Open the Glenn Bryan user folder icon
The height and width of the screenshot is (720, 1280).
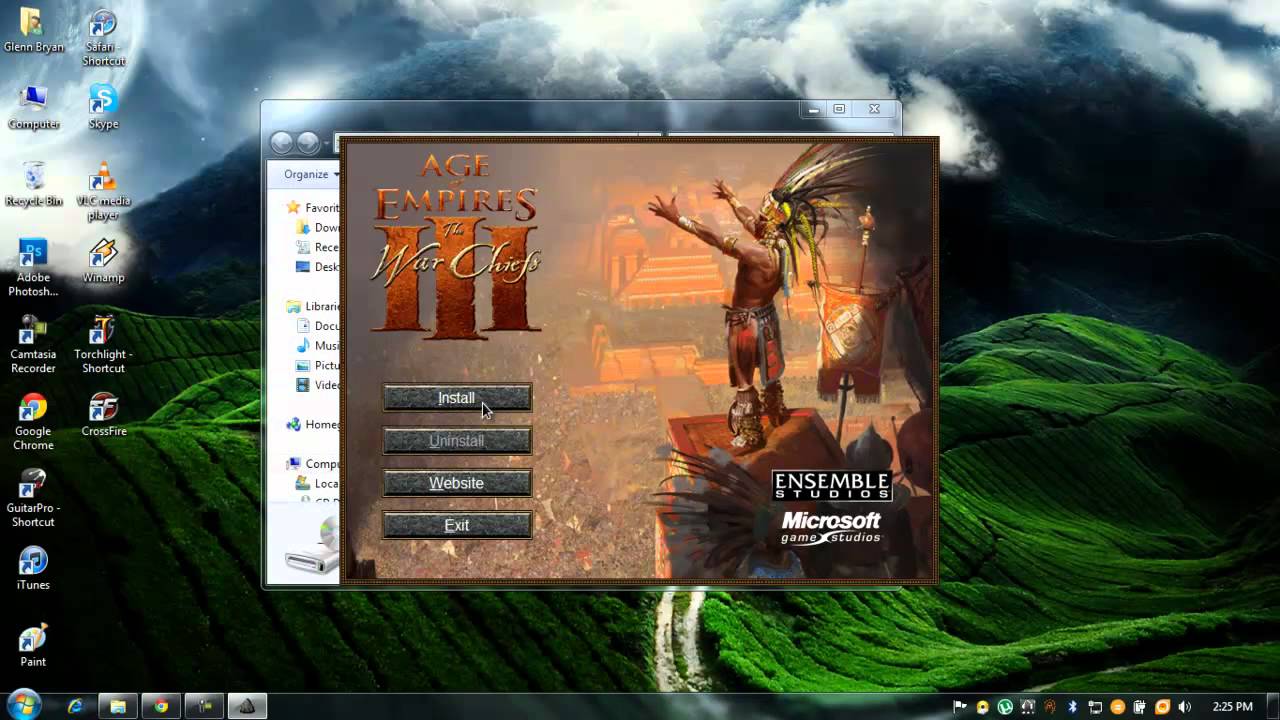[x=33, y=30]
